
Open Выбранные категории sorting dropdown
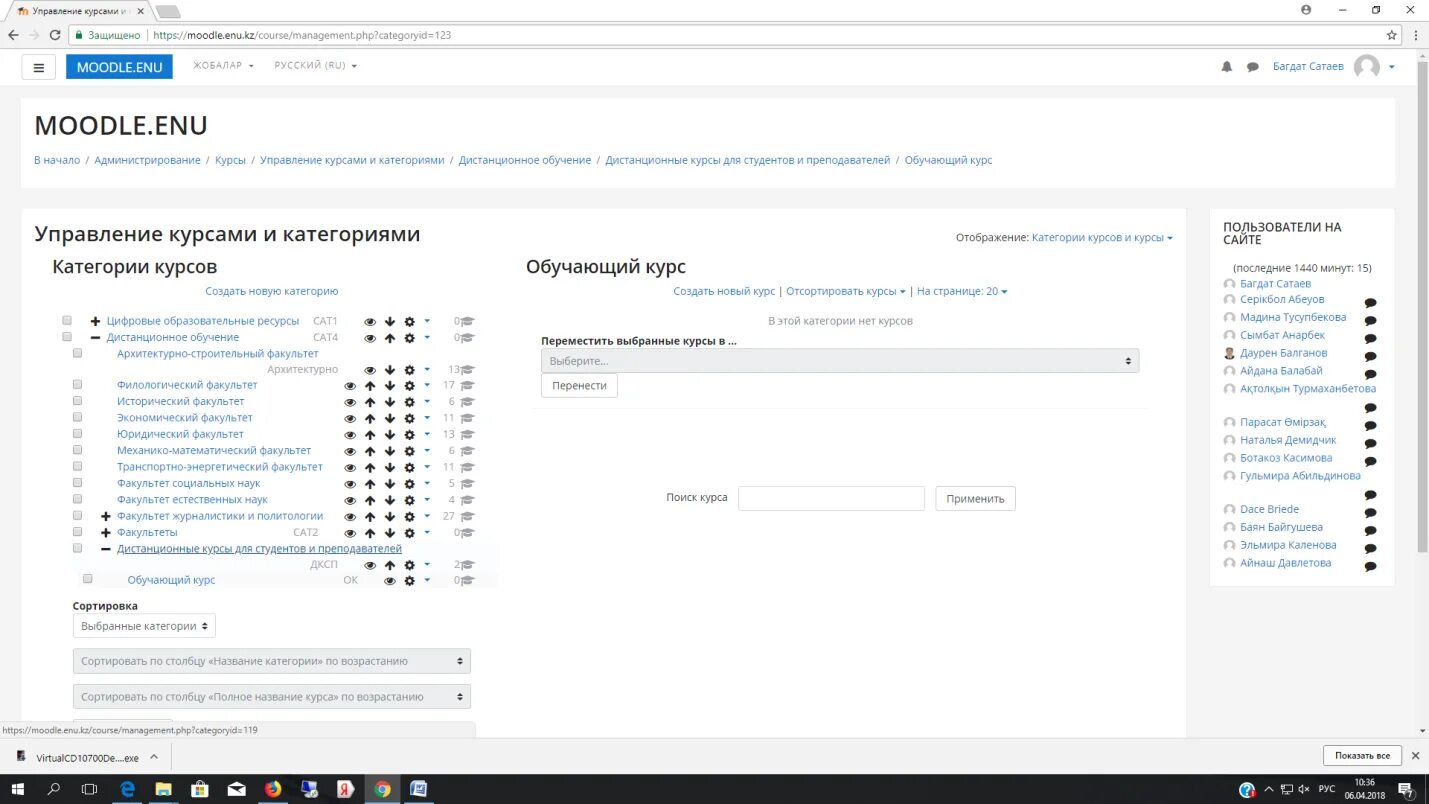144,626
